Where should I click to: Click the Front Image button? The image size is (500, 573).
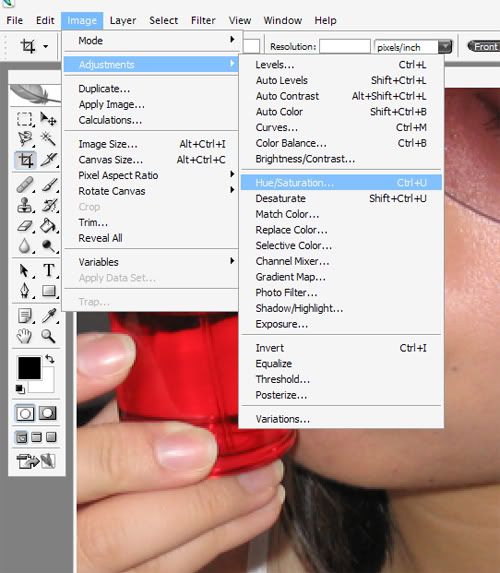pos(484,47)
